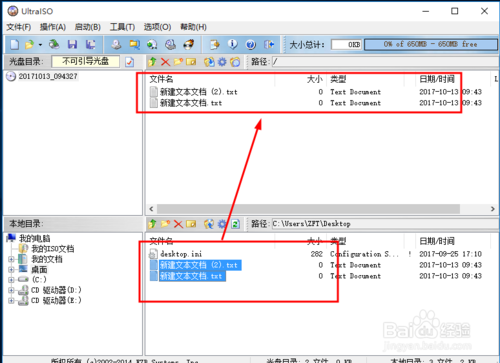
Task: Click the 大小总计 0KB size field
Action: pos(346,45)
